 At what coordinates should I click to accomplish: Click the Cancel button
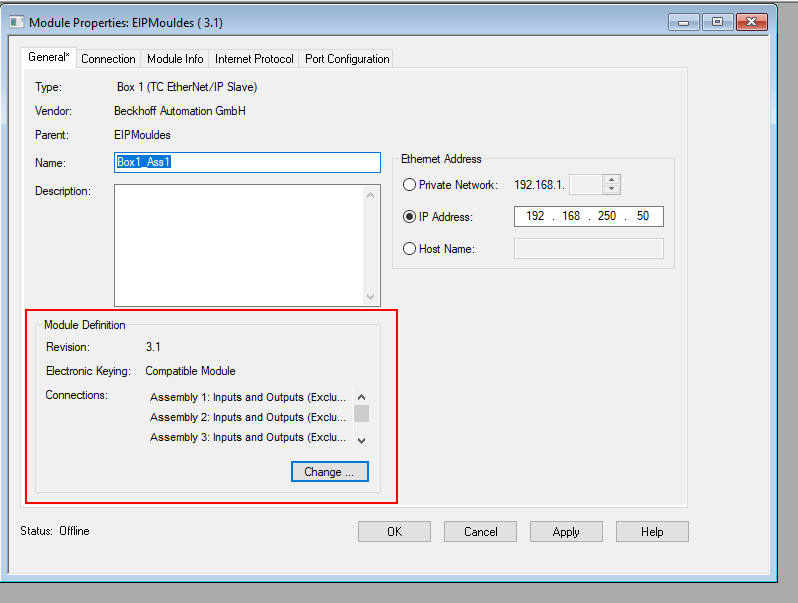480,532
